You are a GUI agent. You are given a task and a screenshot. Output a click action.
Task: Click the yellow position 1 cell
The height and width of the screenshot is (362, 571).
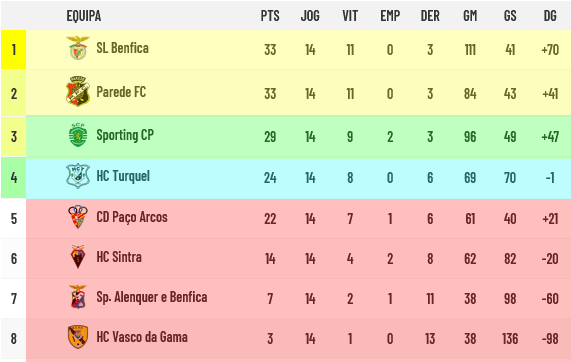(13, 50)
